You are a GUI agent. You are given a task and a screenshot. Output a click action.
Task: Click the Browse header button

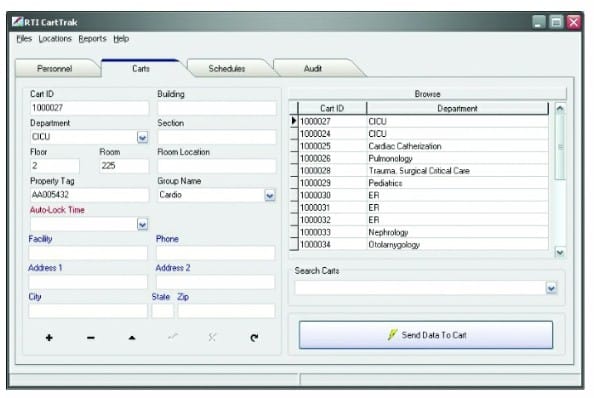[x=427, y=94]
